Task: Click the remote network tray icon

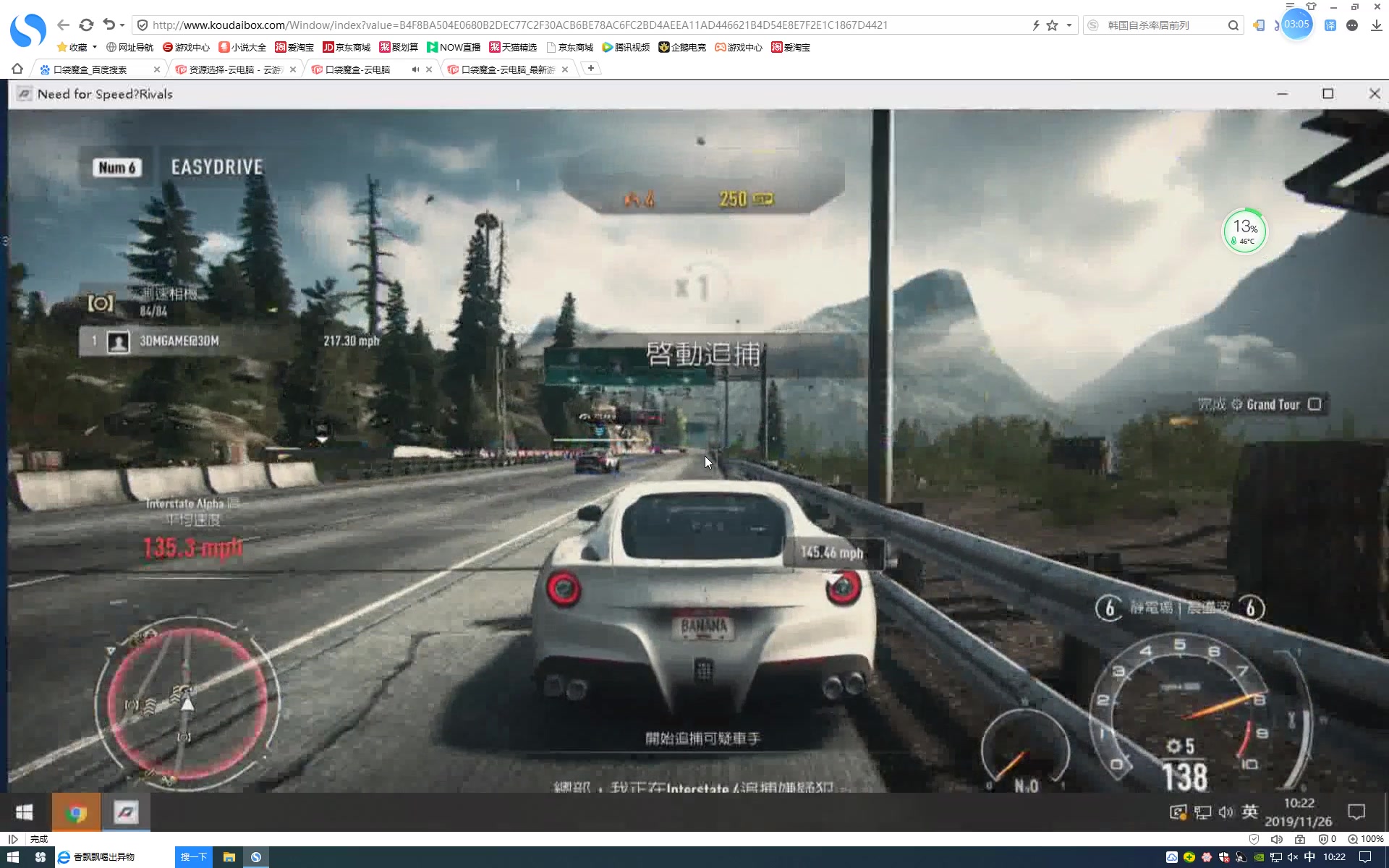Action: [x=1202, y=812]
